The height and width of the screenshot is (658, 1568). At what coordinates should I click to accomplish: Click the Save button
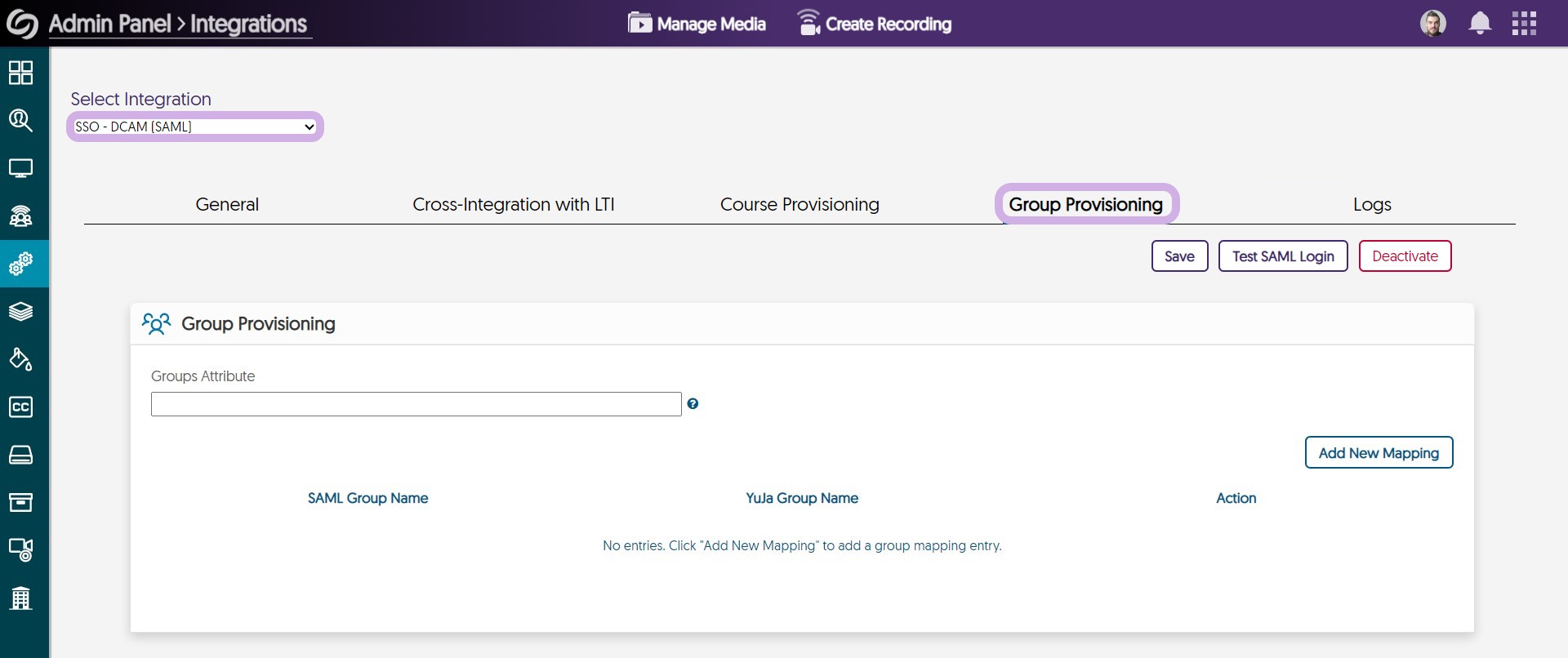(1179, 256)
